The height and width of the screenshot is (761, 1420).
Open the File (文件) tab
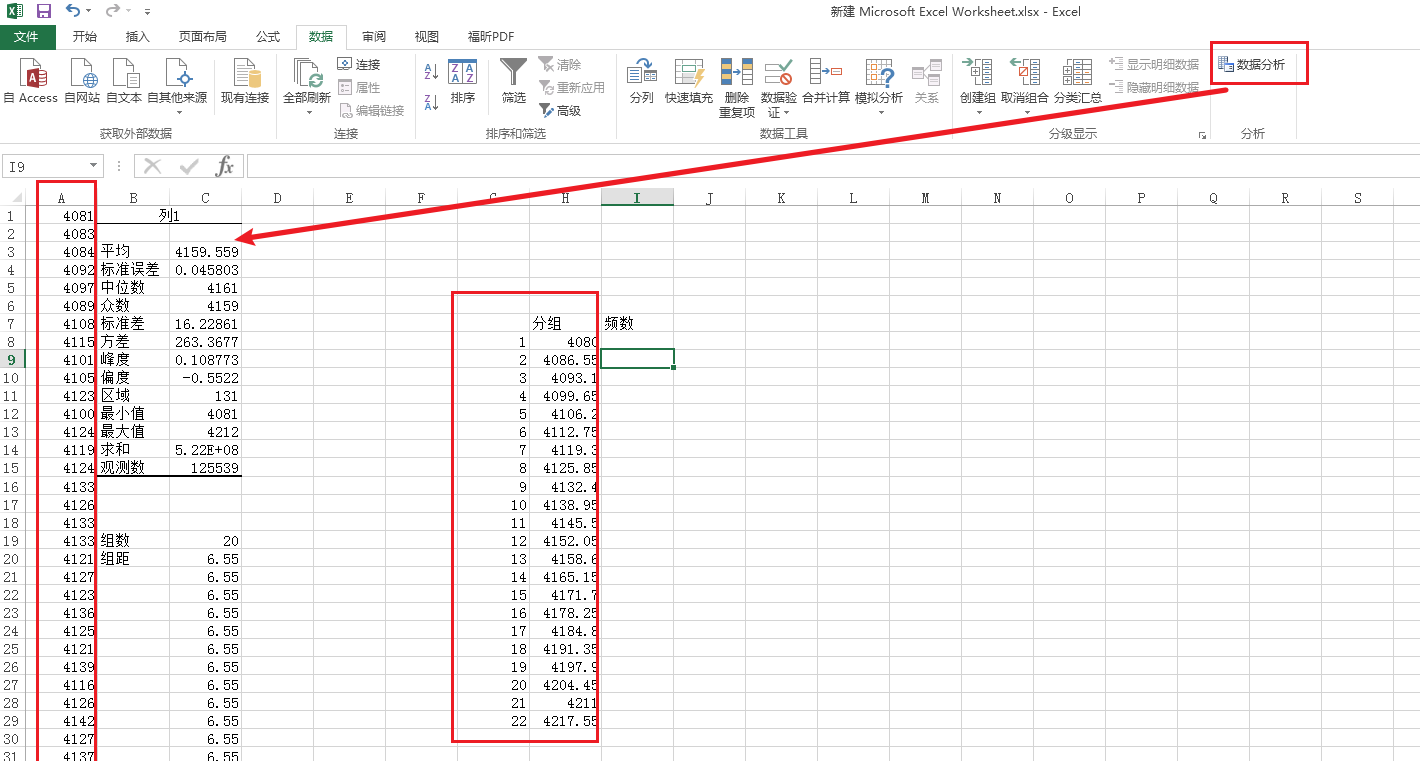pyautogui.click(x=26, y=37)
